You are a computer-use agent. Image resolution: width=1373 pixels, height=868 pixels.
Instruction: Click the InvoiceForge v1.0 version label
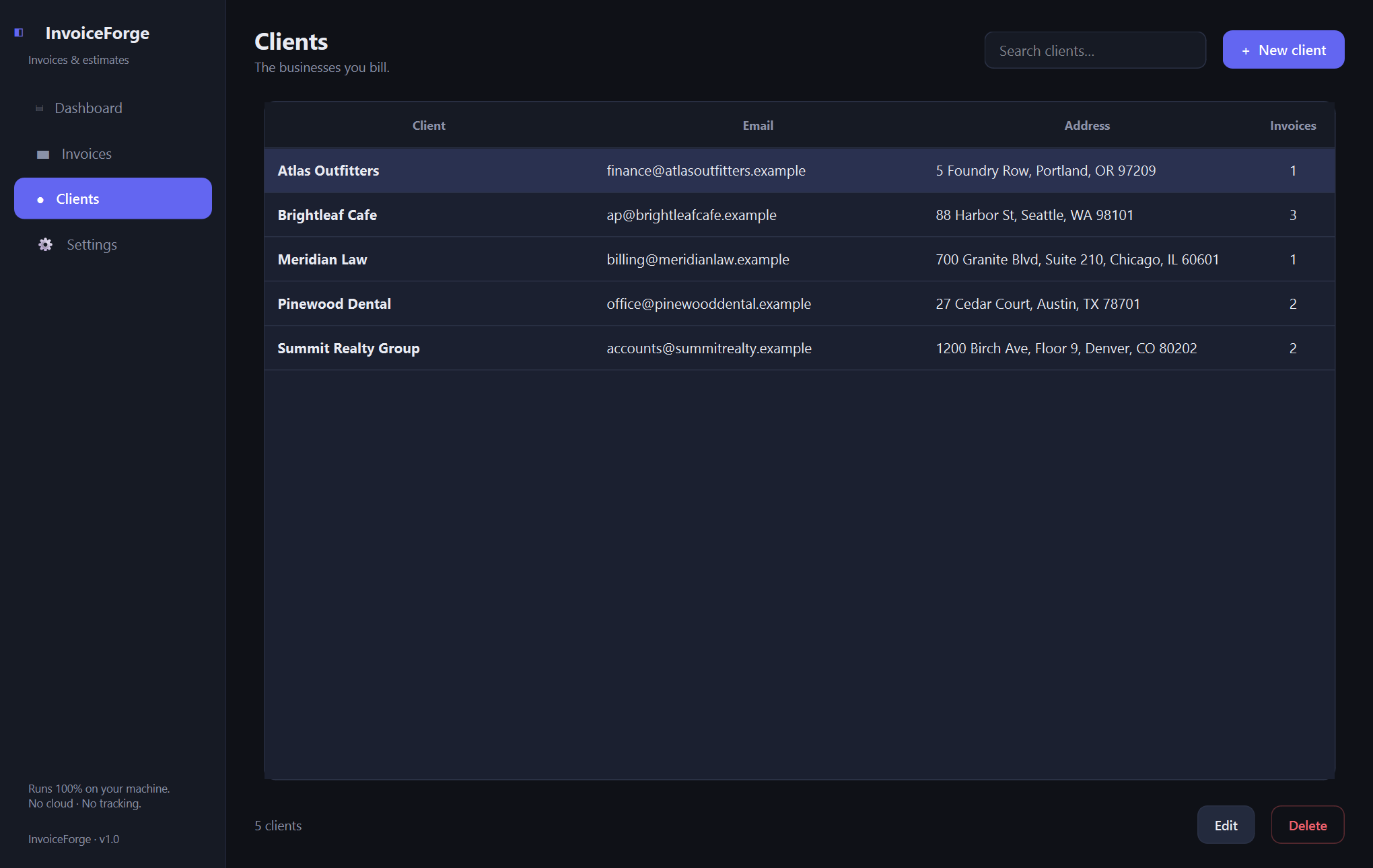pos(73,839)
